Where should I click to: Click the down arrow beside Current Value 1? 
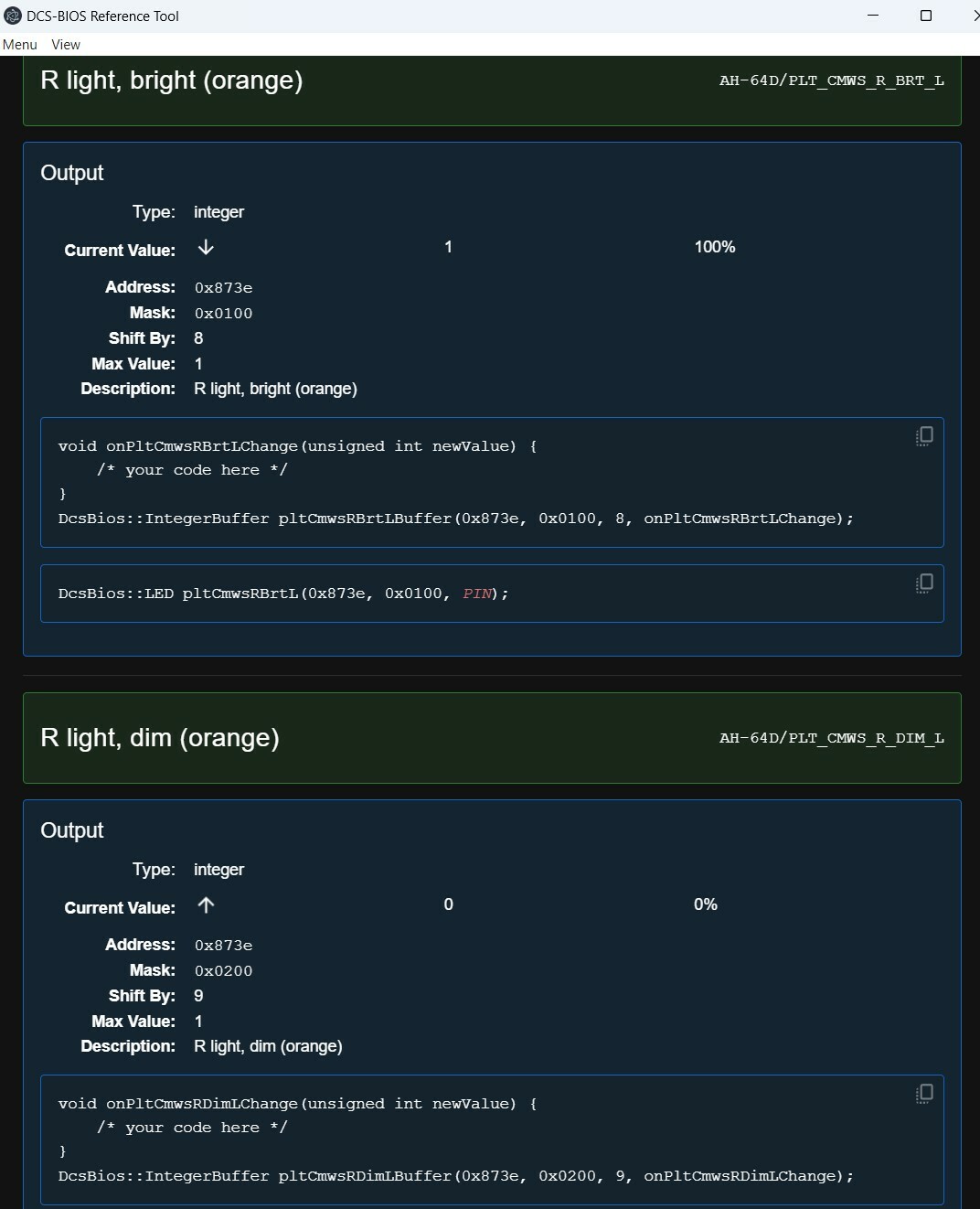(206, 247)
